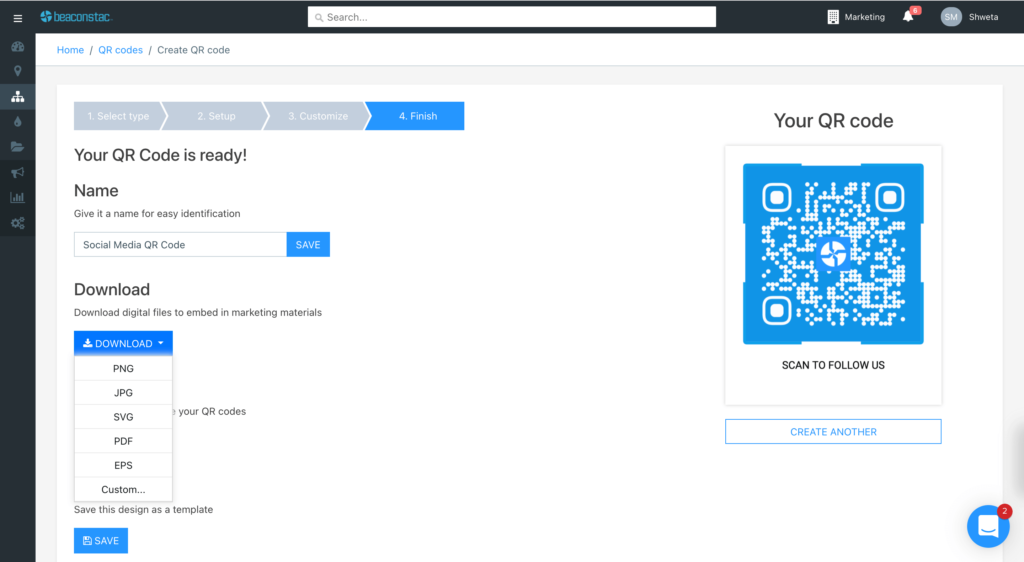The width and height of the screenshot is (1024, 562).
Task: Click the CREATE ANOTHER button
Action: click(833, 431)
